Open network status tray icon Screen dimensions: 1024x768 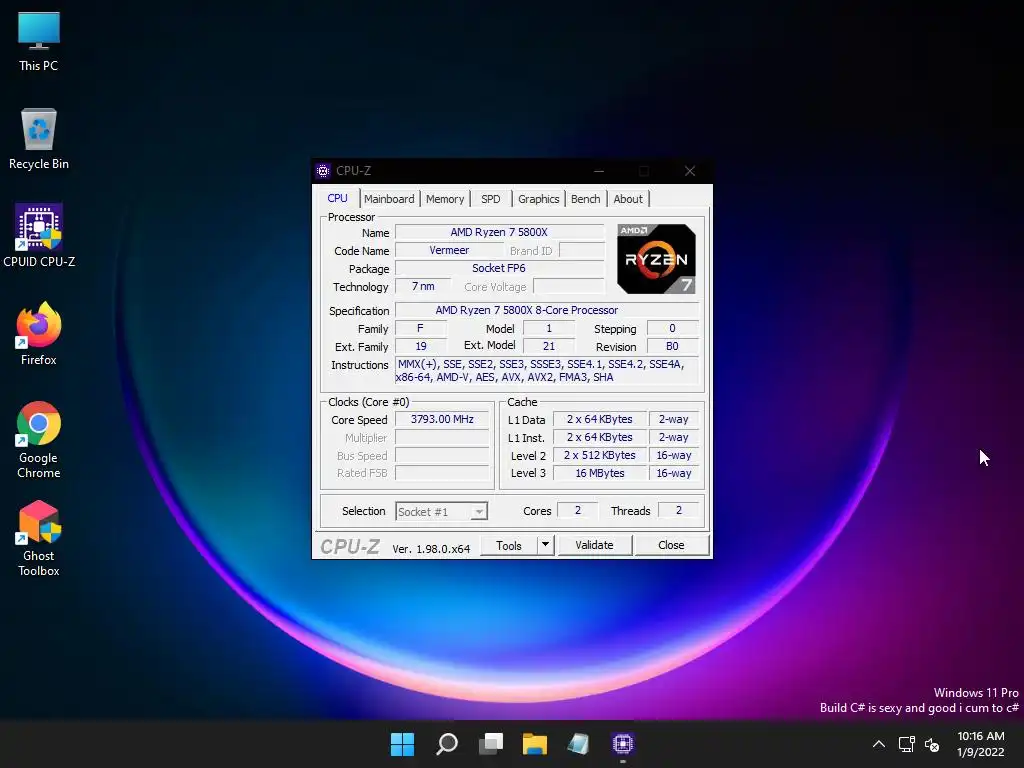[x=906, y=744]
